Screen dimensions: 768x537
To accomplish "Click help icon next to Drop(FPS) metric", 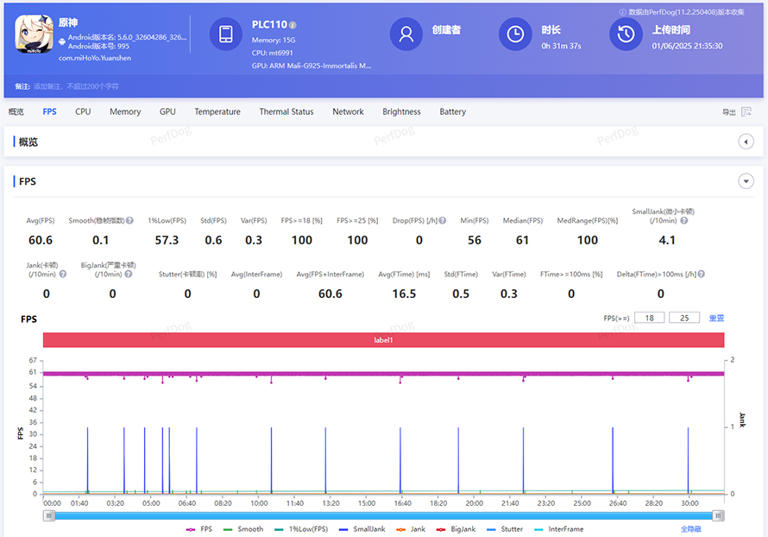I will click(x=442, y=220).
